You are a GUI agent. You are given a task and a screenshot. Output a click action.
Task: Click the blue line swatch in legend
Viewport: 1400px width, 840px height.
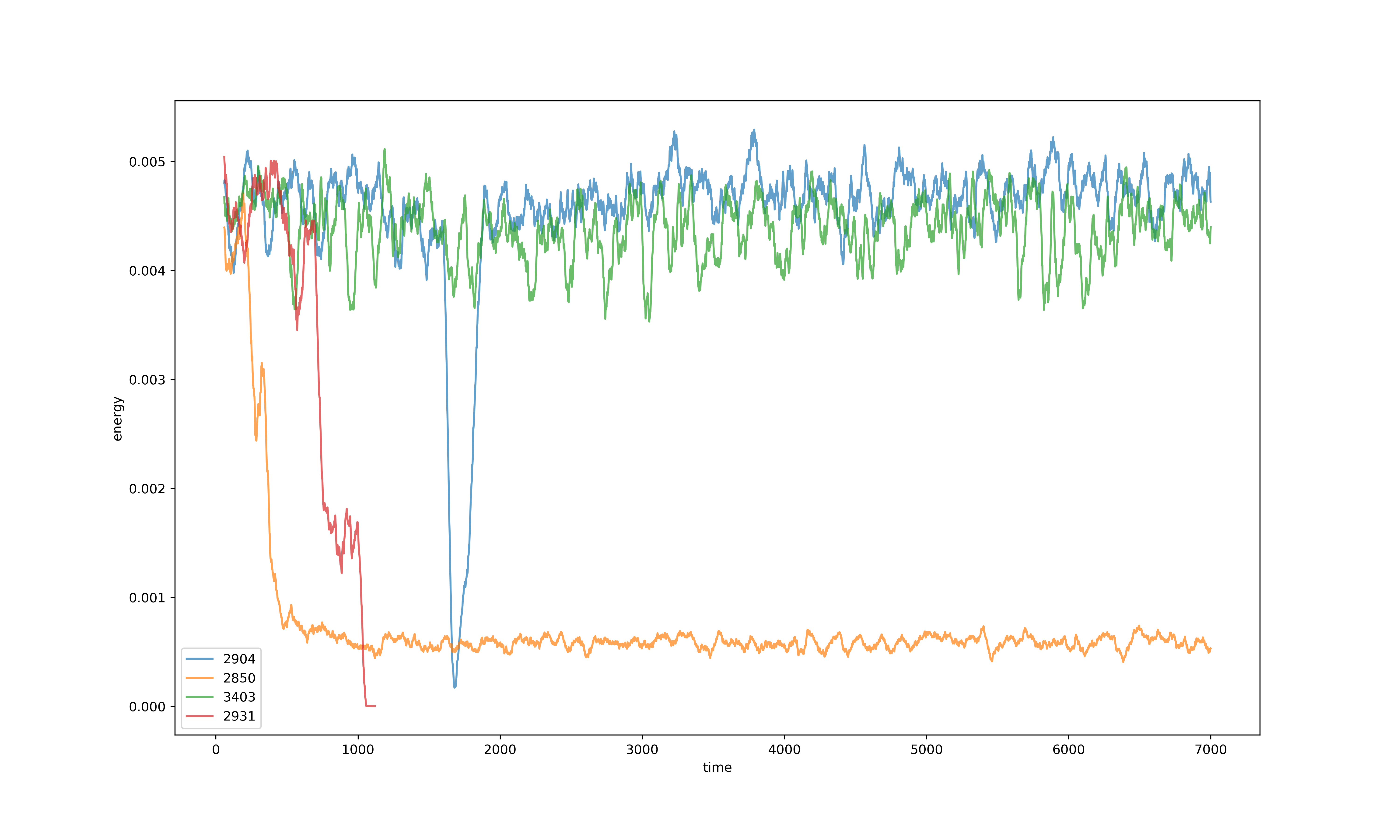point(199,659)
